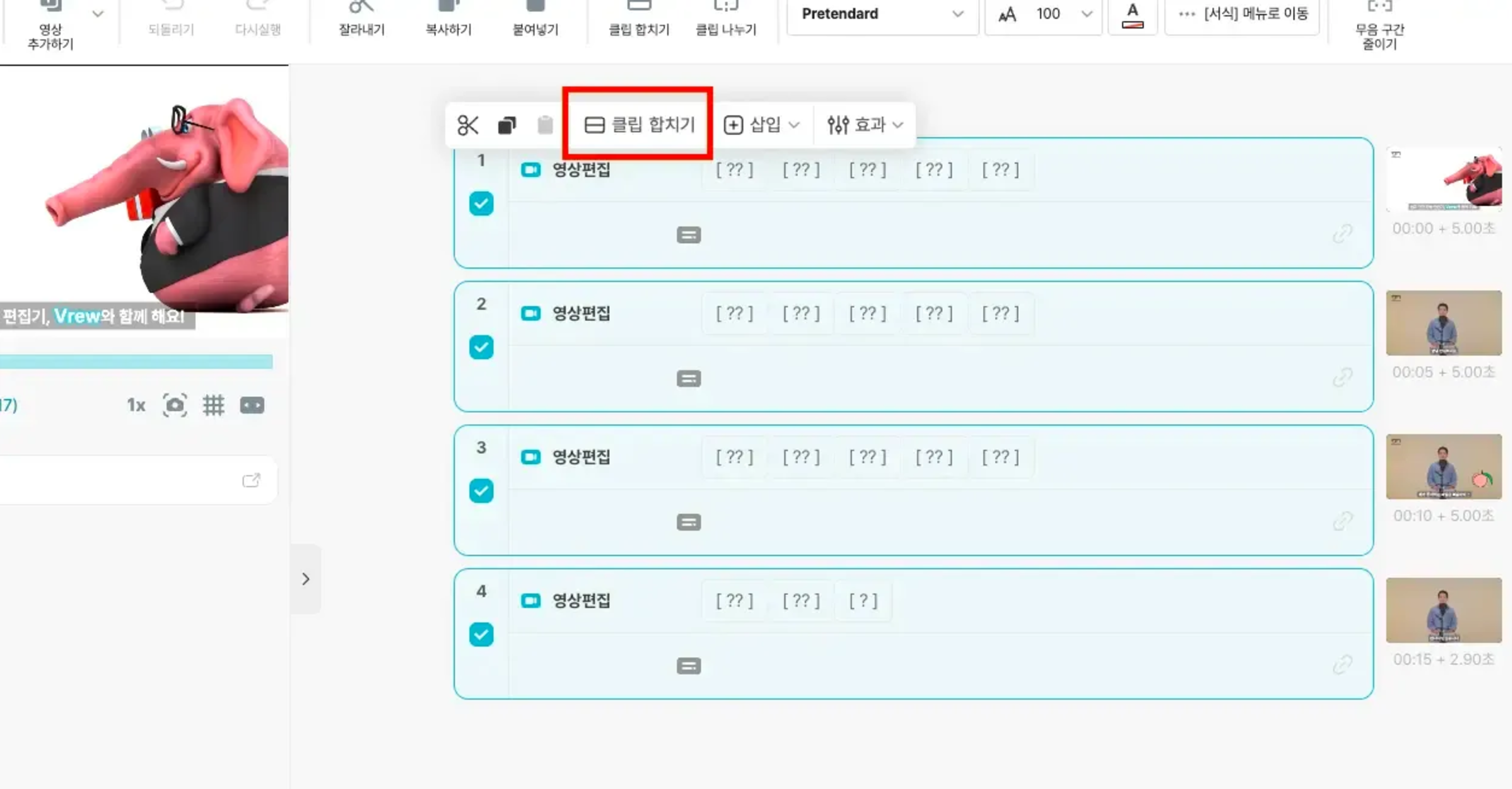Uncheck the clip 4 checkbox

coord(481,634)
